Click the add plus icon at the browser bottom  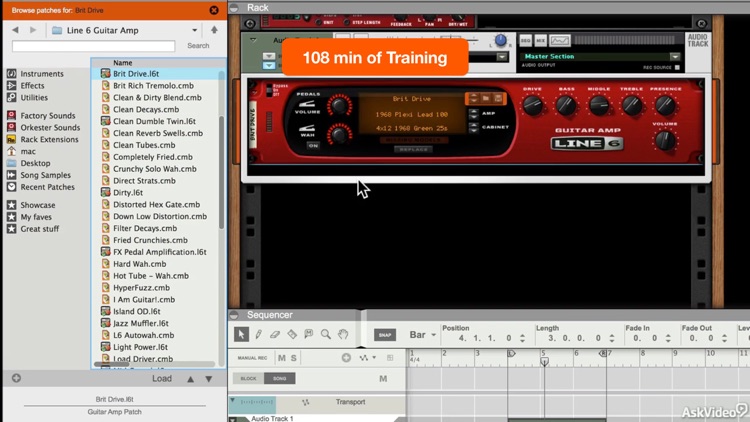coord(16,378)
